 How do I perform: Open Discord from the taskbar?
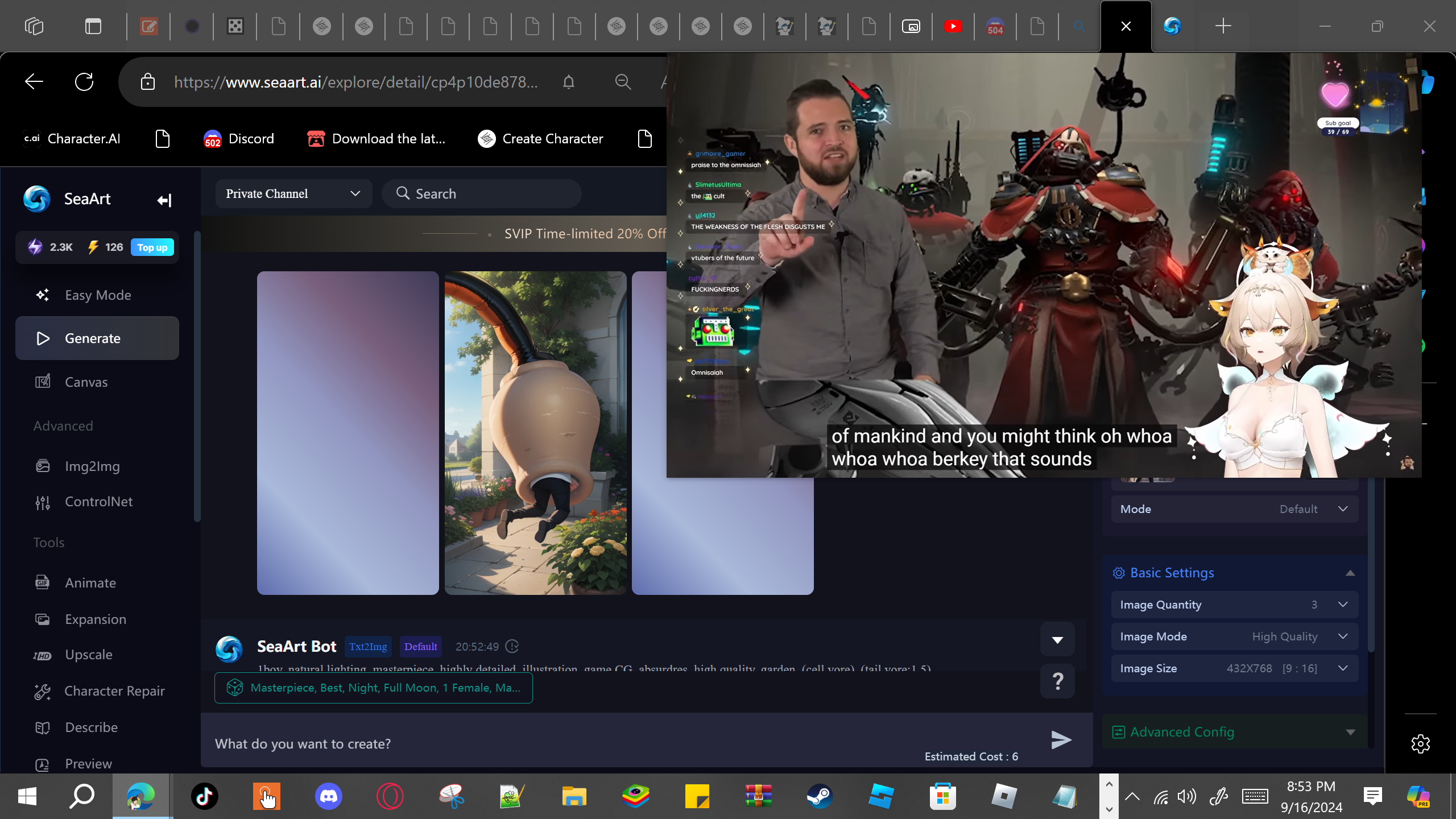click(x=329, y=796)
